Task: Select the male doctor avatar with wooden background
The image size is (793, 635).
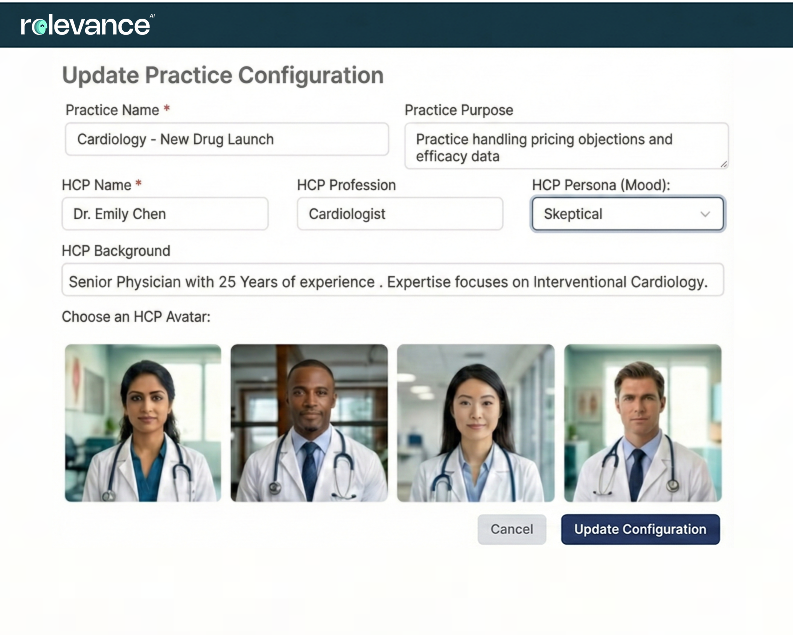Action: (x=309, y=423)
